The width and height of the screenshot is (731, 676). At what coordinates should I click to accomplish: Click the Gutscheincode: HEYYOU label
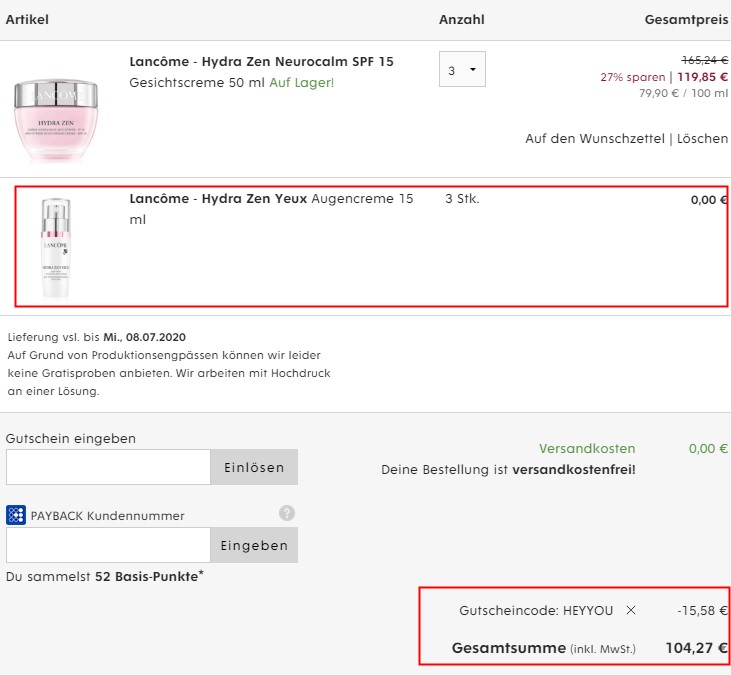[x=536, y=610]
